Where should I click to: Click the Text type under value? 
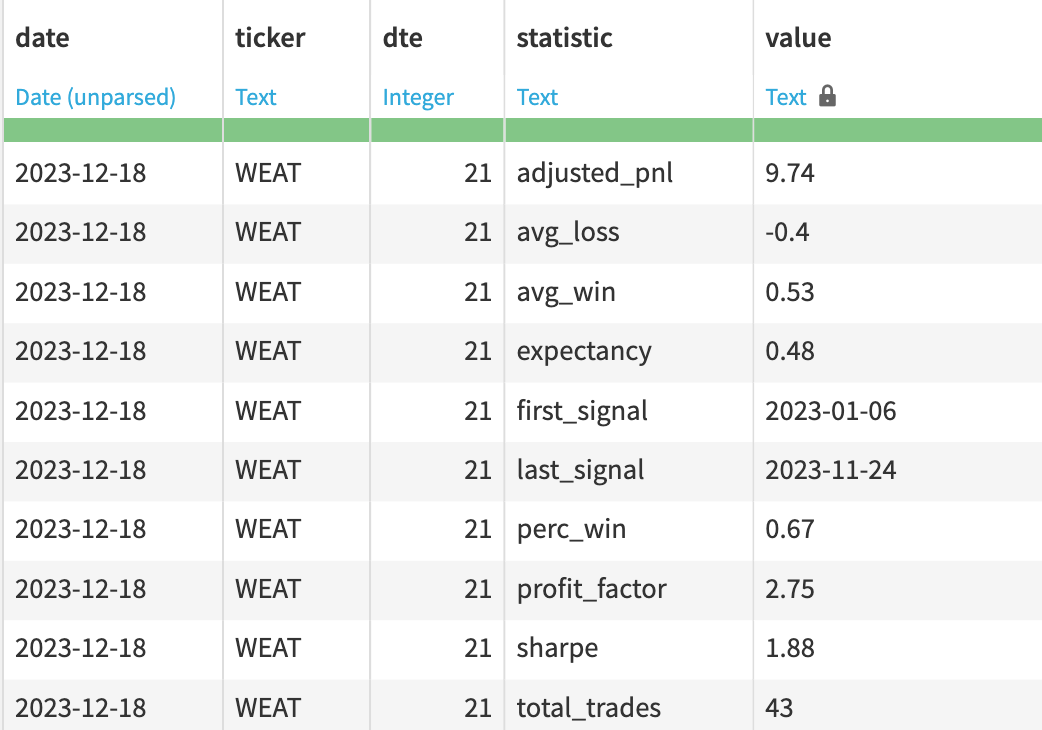786,97
